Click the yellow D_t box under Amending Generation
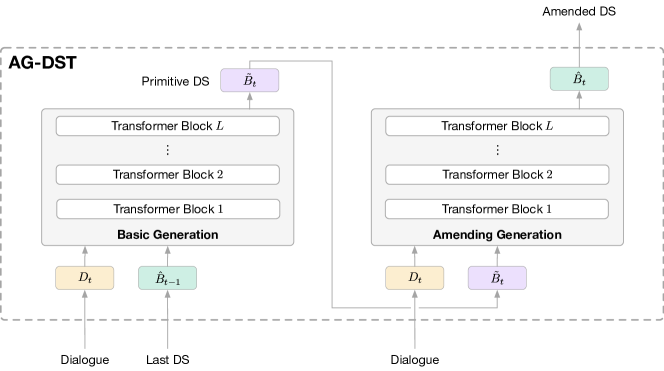664x371 pixels. pos(415,278)
